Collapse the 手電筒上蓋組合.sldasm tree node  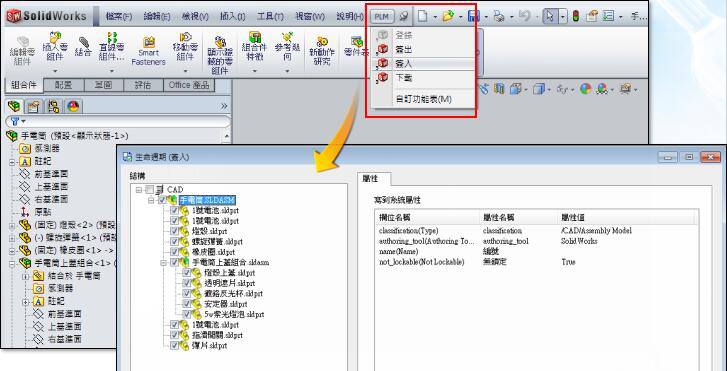tap(164, 262)
